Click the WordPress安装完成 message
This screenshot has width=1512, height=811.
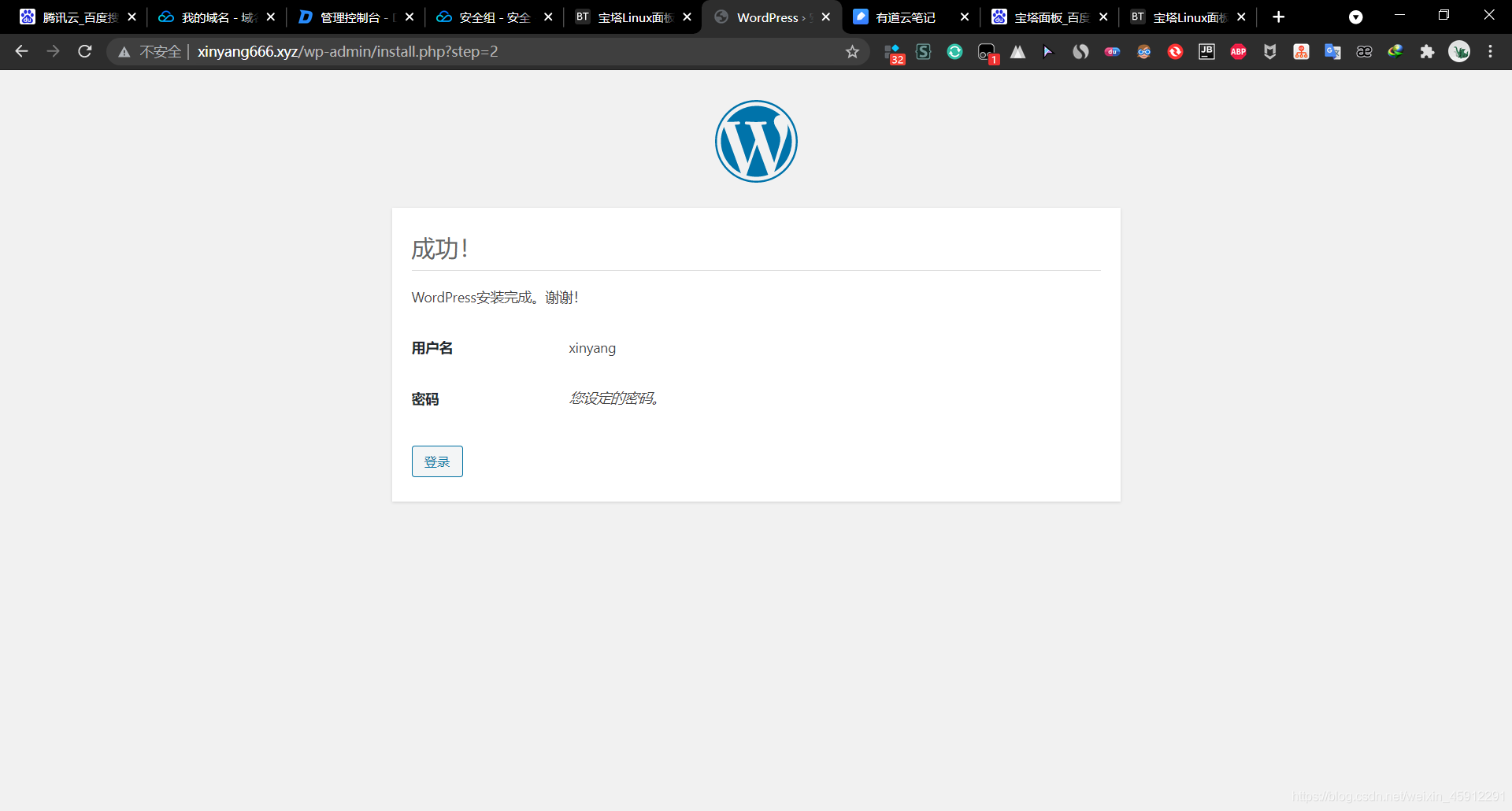tap(495, 298)
